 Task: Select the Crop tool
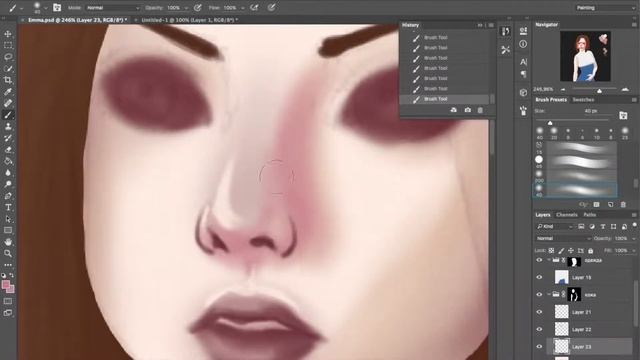coord(8,80)
